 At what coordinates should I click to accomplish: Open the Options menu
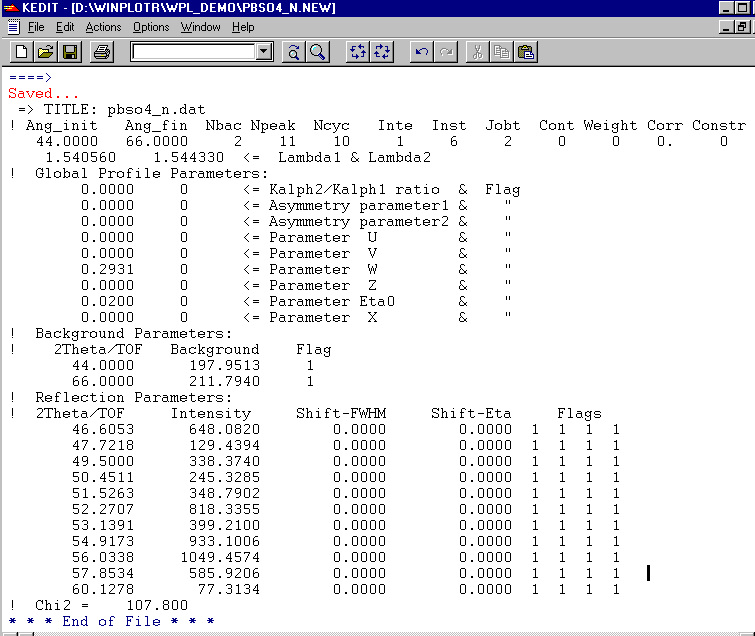pos(151,27)
